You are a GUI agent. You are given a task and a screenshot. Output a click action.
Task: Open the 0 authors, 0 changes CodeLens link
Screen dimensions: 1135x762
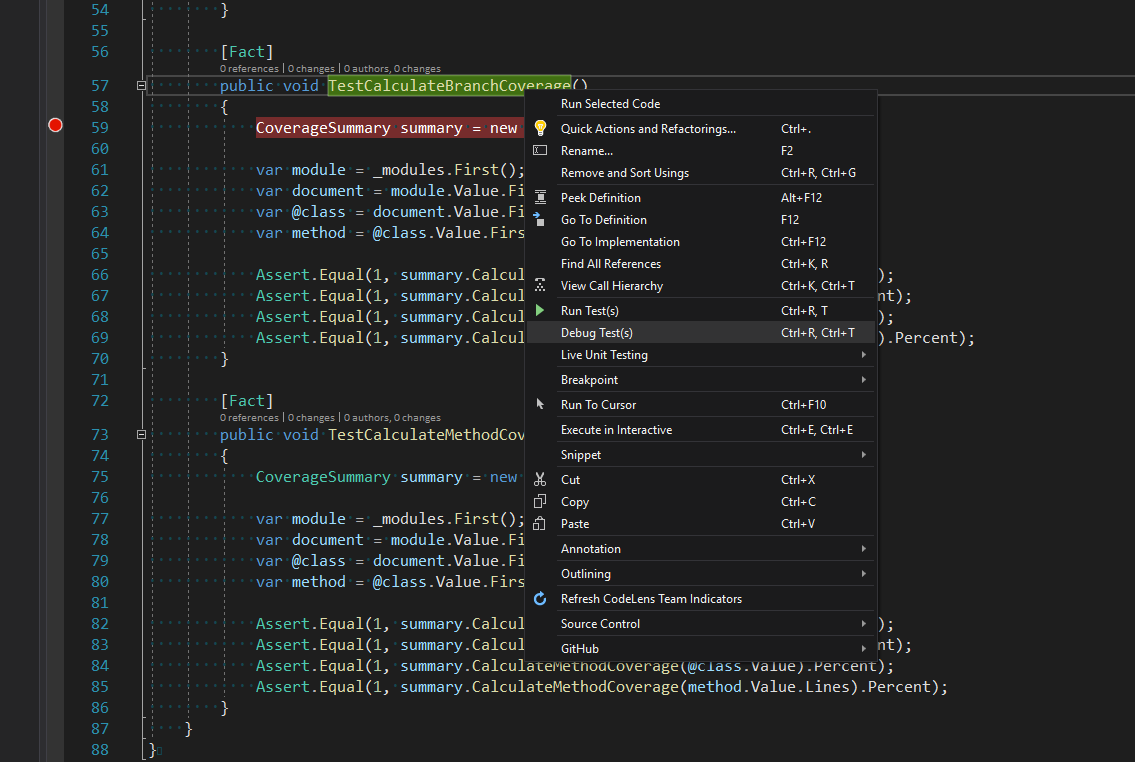tap(395, 68)
